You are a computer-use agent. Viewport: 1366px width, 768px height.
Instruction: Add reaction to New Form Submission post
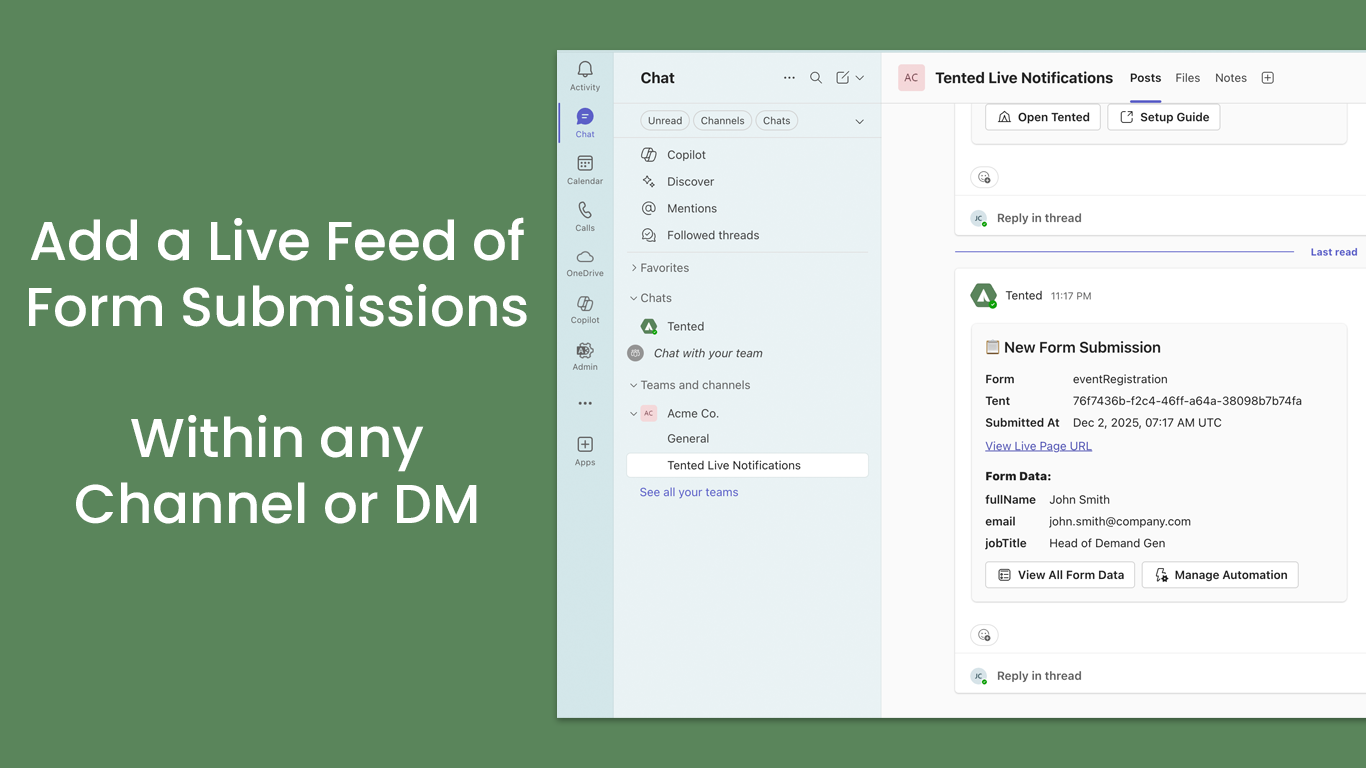pyautogui.click(x=984, y=635)
